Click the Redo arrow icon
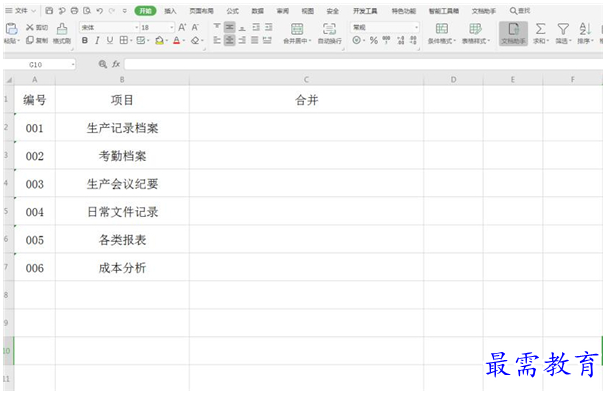The width and height of the screenshot is (607, 396). [112, 11]
